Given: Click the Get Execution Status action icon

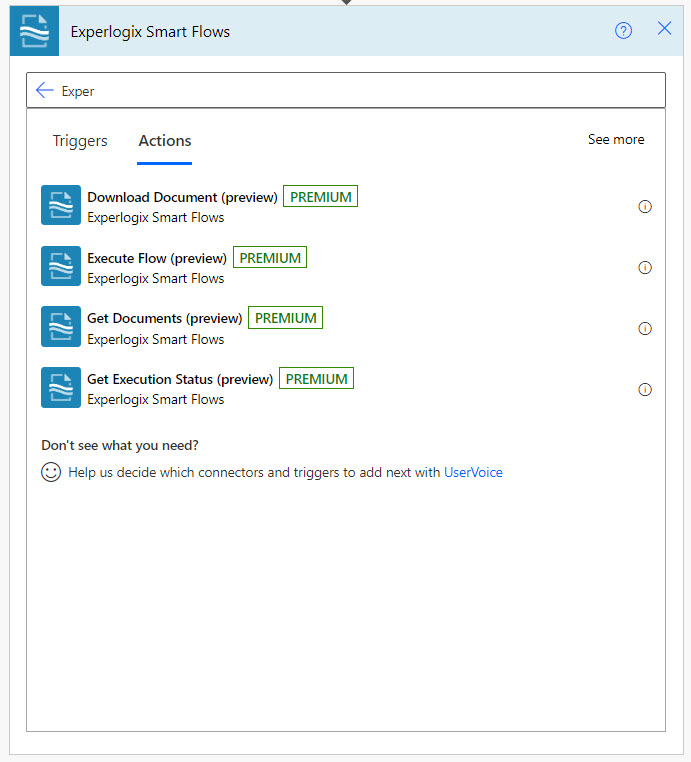Looking at the screenshot, I should tap(61, 387).
